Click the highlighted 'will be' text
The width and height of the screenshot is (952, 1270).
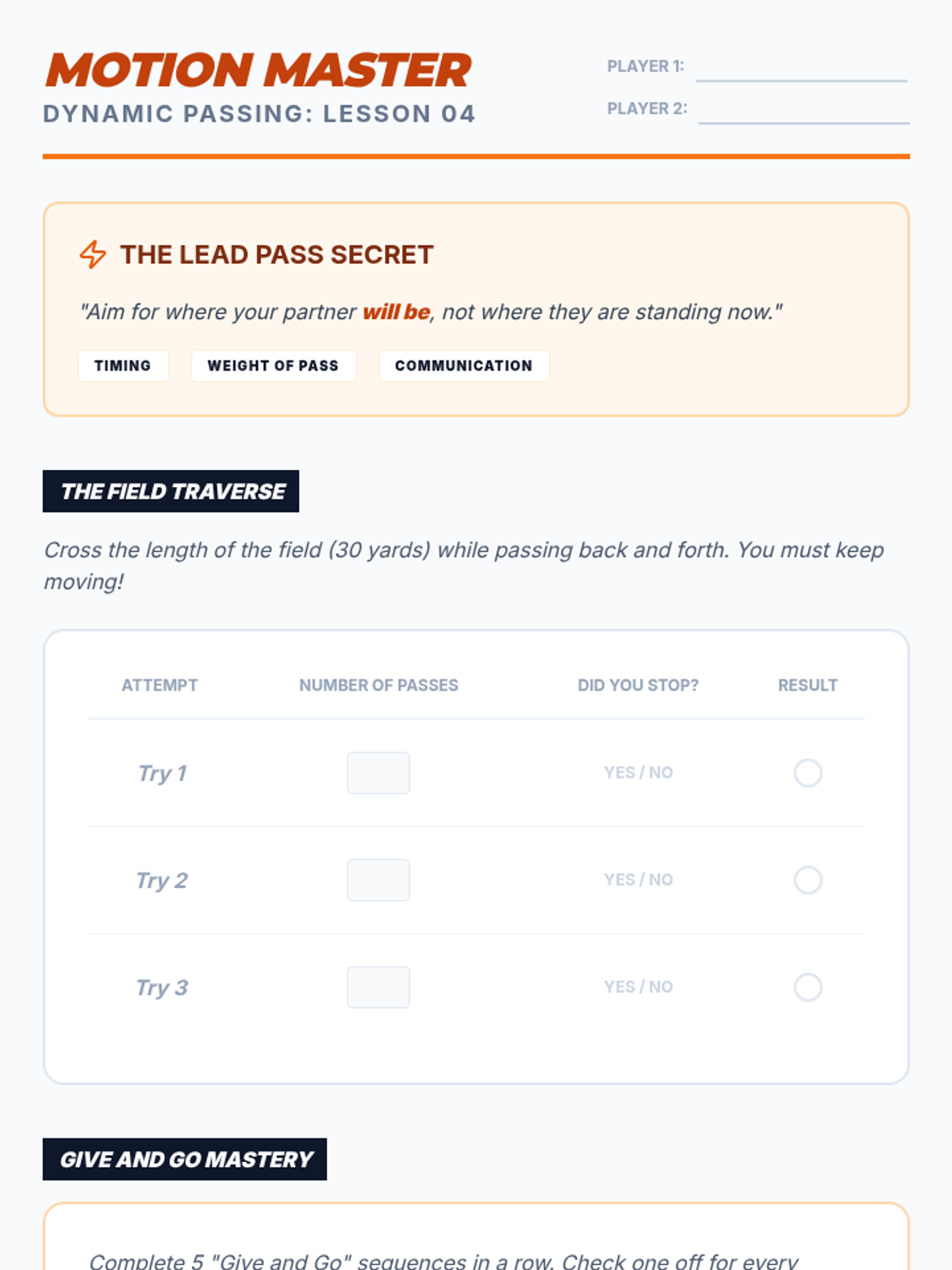[x=396, y=312]
